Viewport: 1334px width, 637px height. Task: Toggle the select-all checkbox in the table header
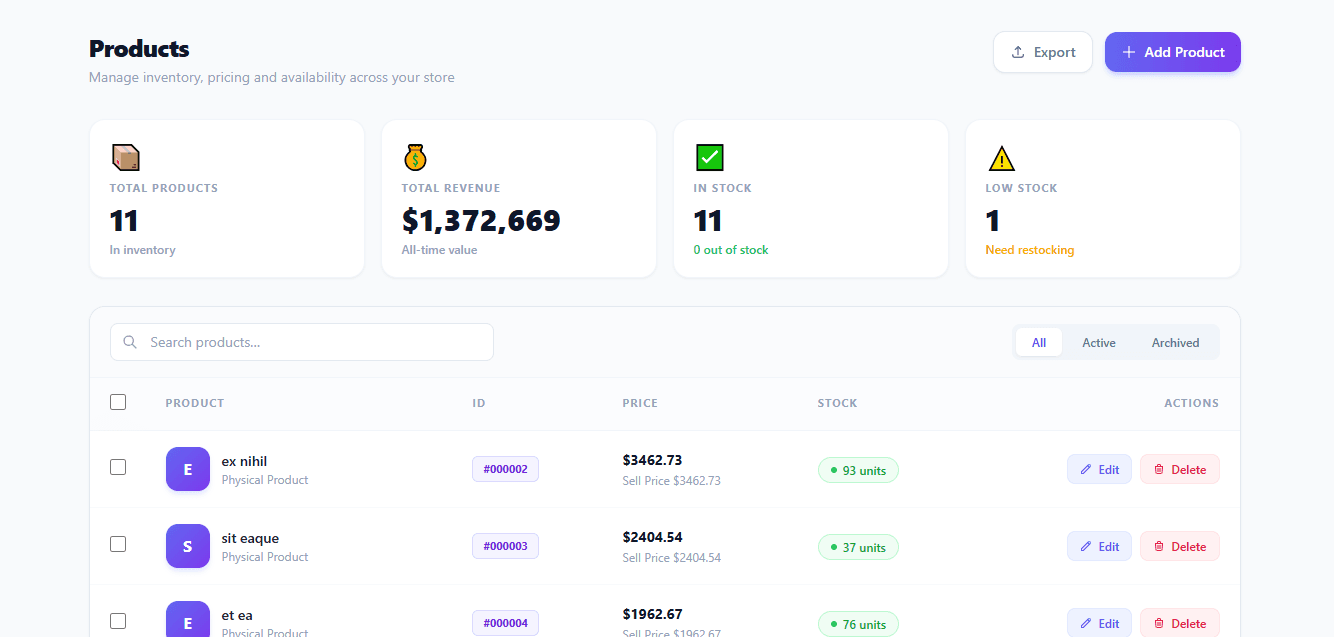coord(117,401)
